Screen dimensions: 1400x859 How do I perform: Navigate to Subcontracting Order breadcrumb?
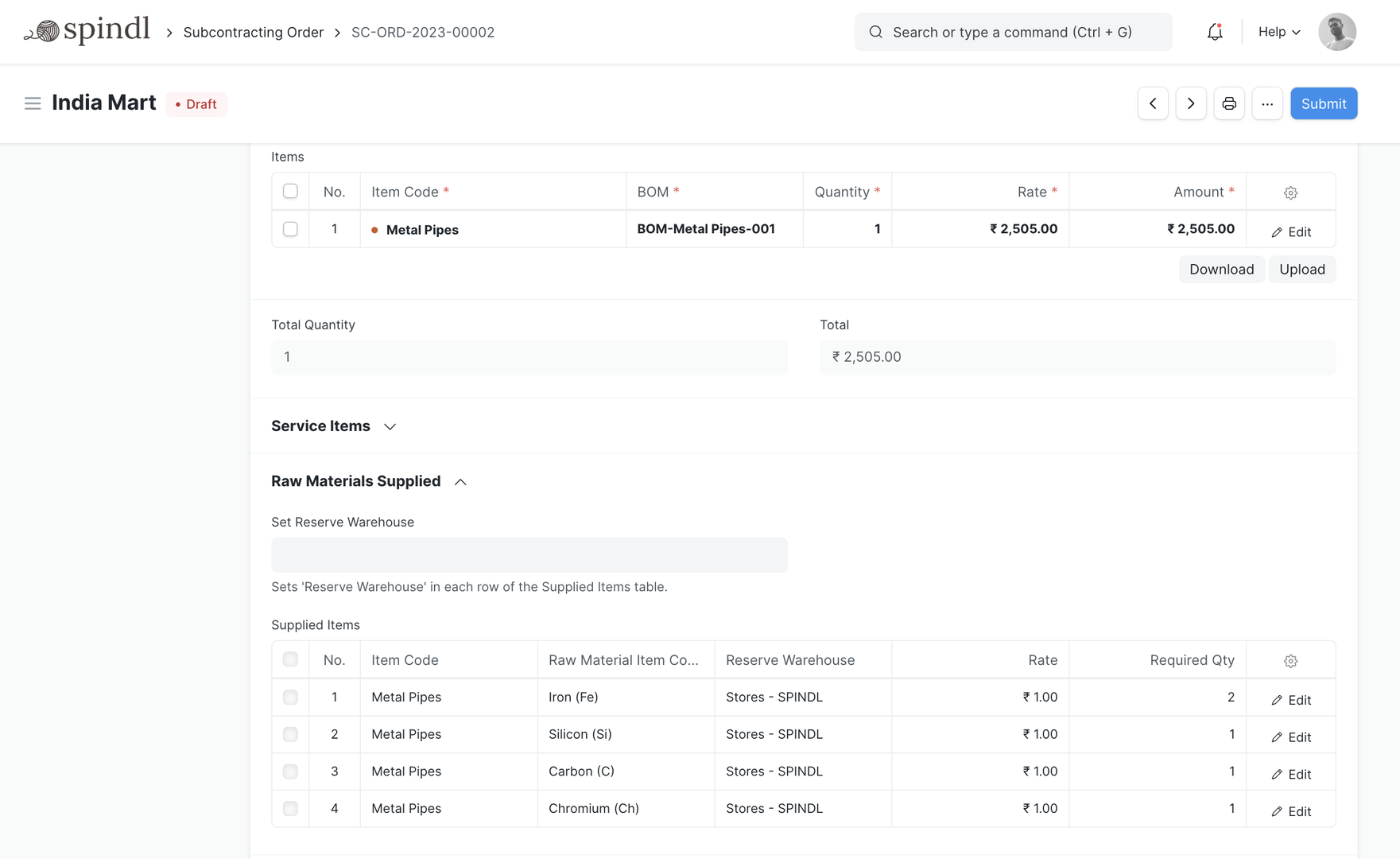[x=253, y=33]
